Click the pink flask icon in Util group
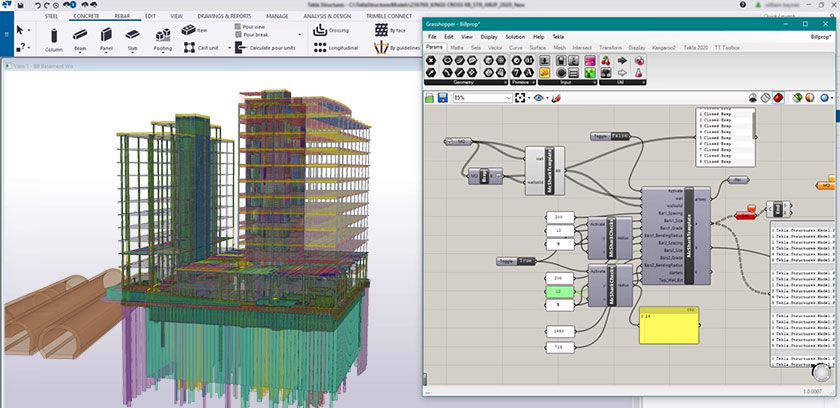 coord(639,72)
